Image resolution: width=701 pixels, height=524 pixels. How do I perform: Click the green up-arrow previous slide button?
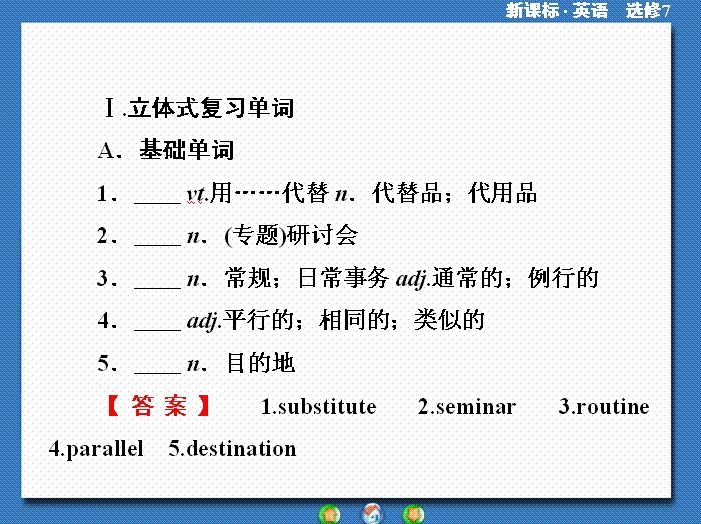[x=329, y=514]
